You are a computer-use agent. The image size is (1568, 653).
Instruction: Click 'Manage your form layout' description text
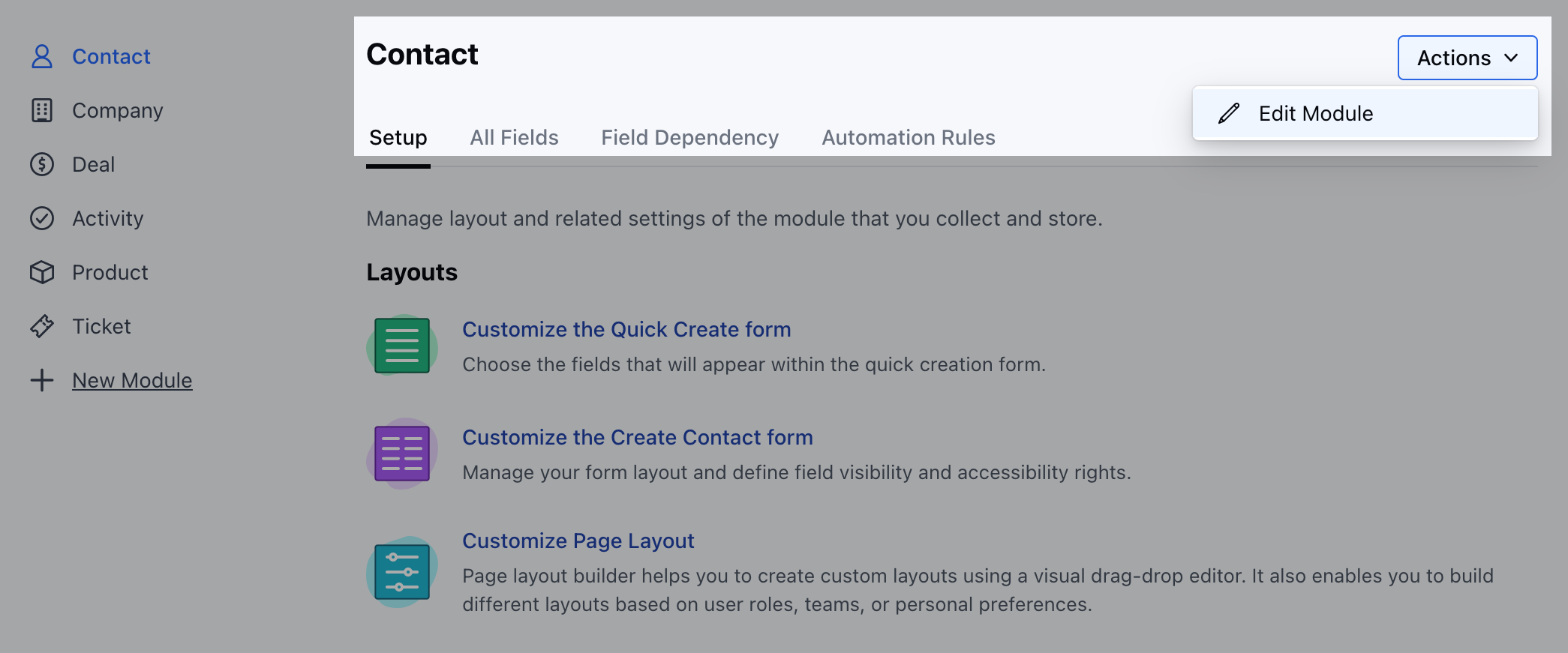[x=797, y=473]
